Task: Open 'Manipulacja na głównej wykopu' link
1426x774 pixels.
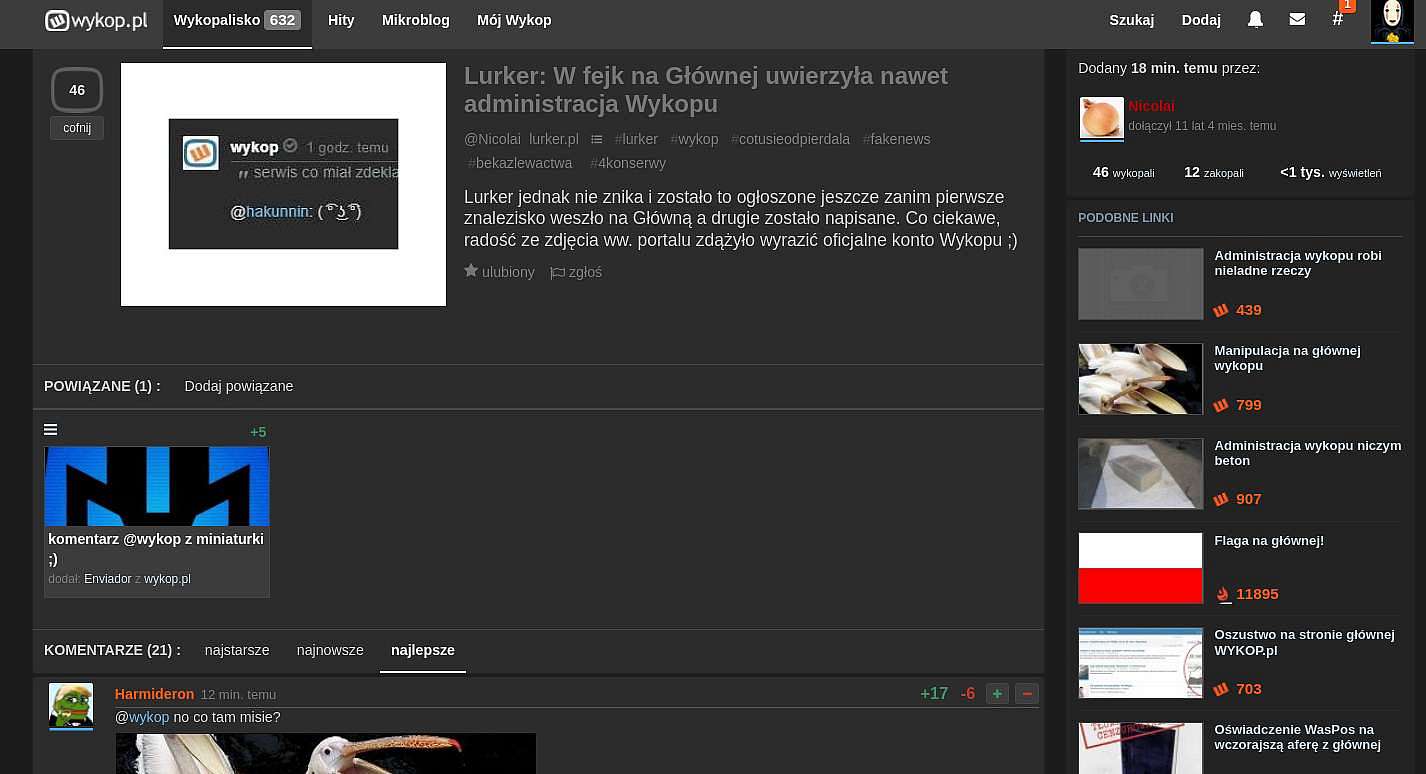Action: pyautogui.click(x=1287, y=358)
